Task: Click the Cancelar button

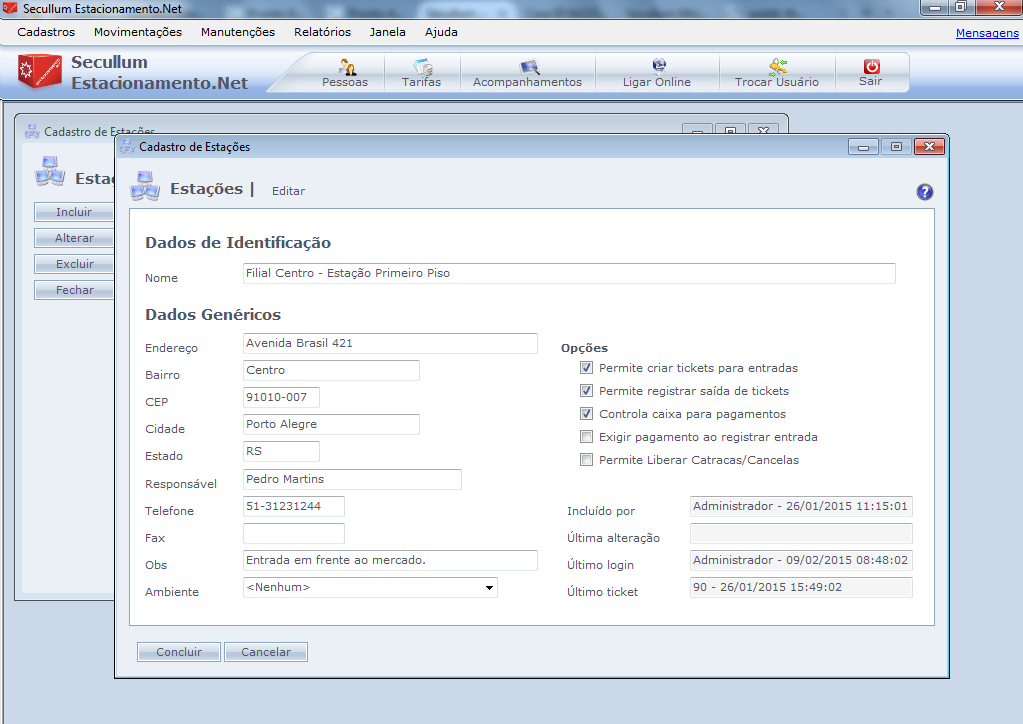Action: 265,652
